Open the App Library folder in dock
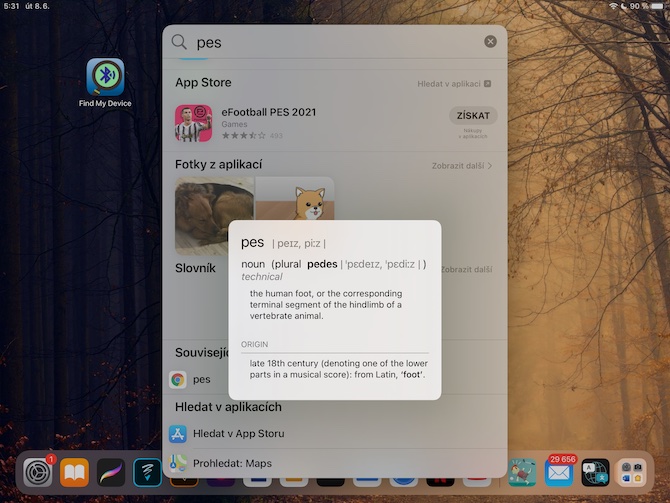 (x=632, y=473)
